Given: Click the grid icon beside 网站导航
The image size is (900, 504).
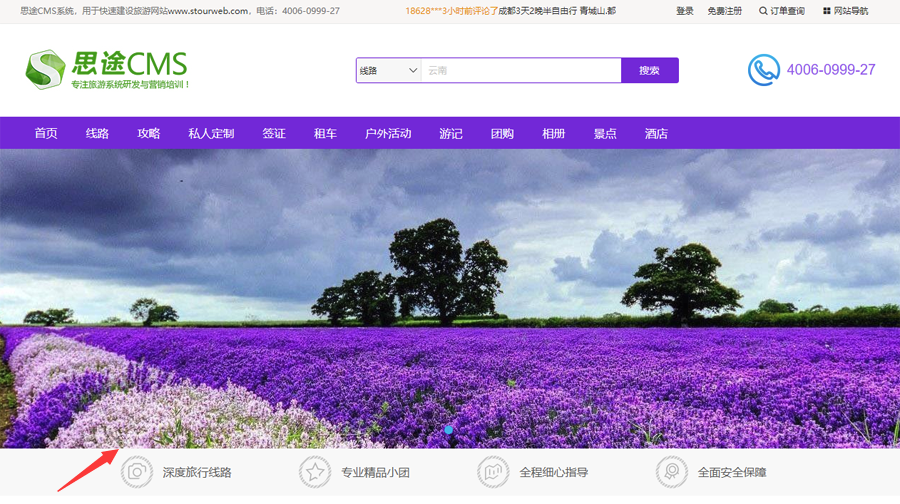Looking at the screenshot, I should click(x=826, y=11).
